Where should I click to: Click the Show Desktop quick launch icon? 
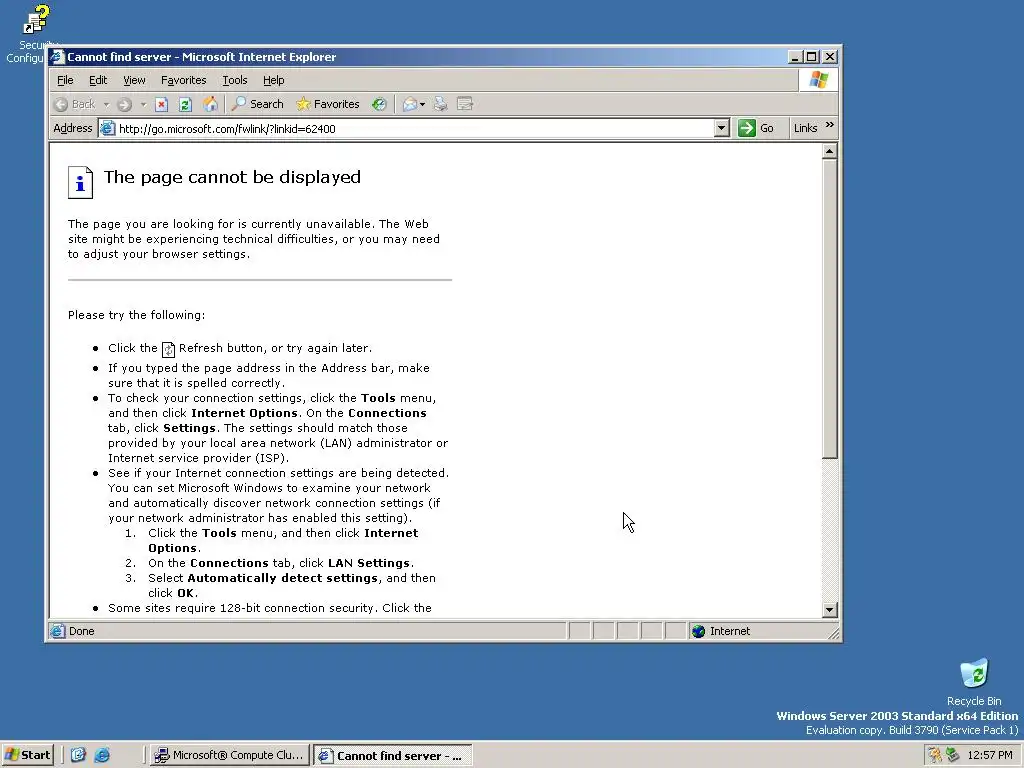[78, 755]
